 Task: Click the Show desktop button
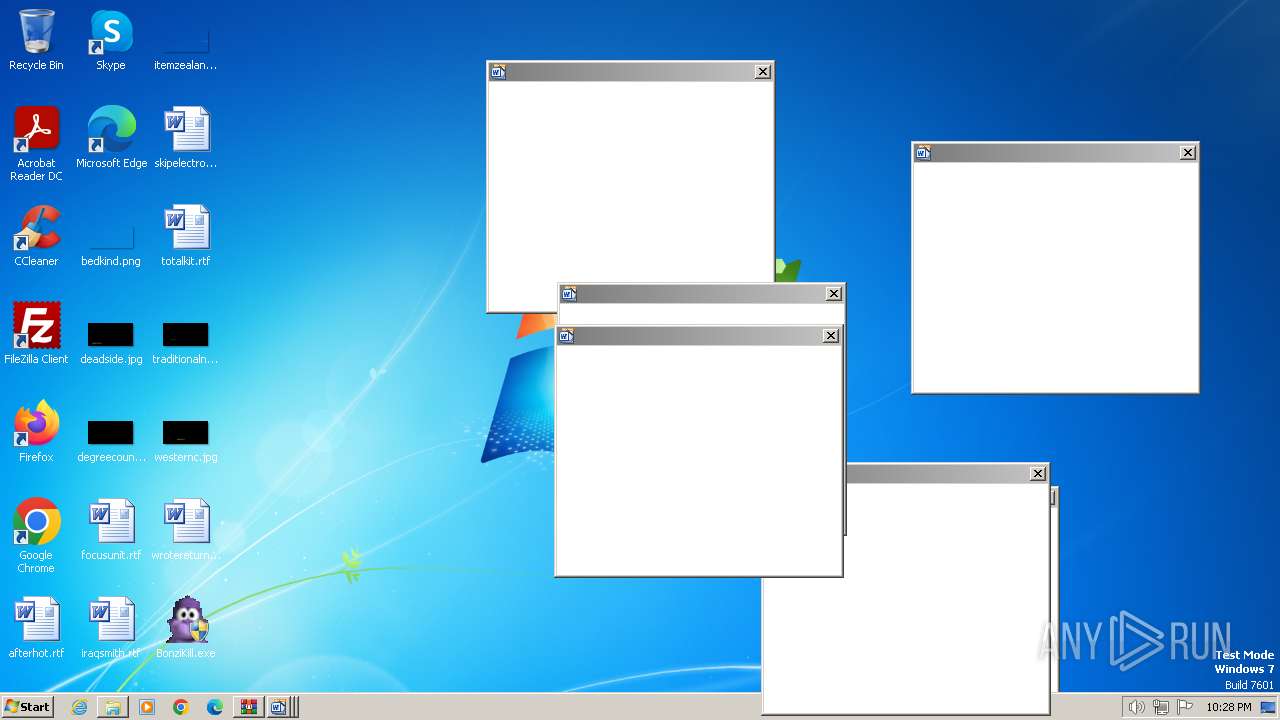1268,707
